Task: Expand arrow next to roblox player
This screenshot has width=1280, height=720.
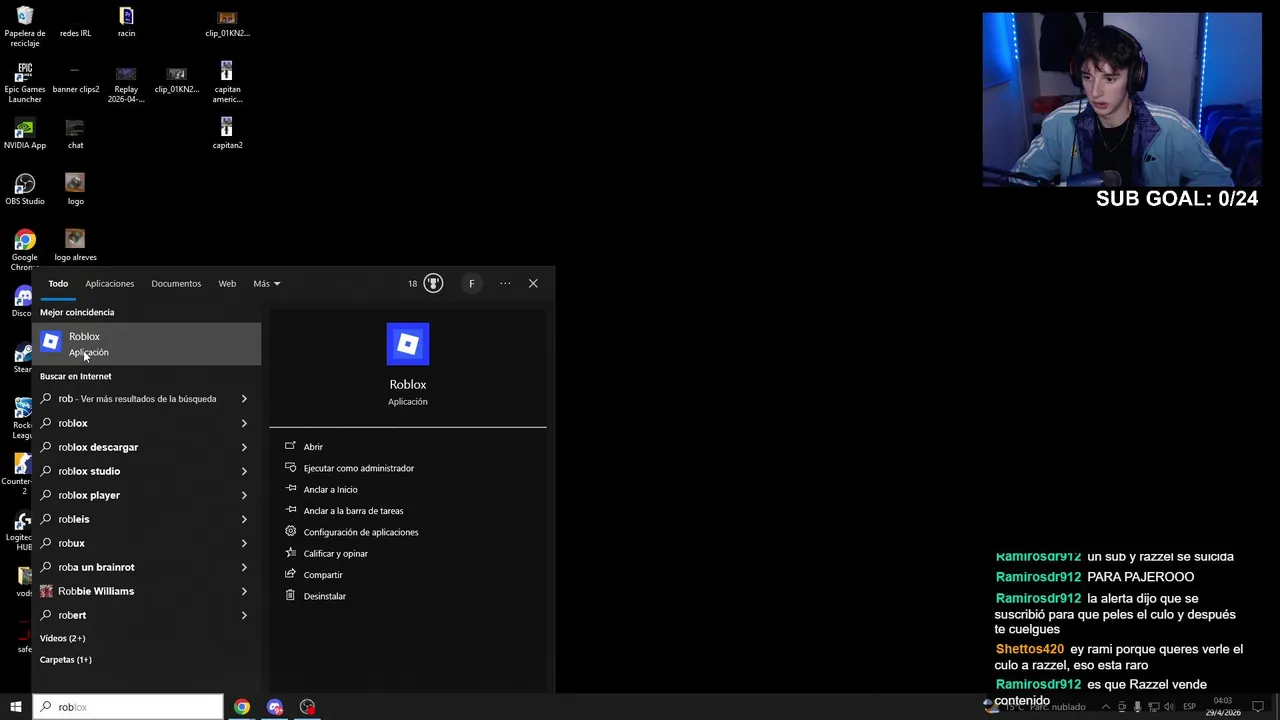Action: pos(244,495)
